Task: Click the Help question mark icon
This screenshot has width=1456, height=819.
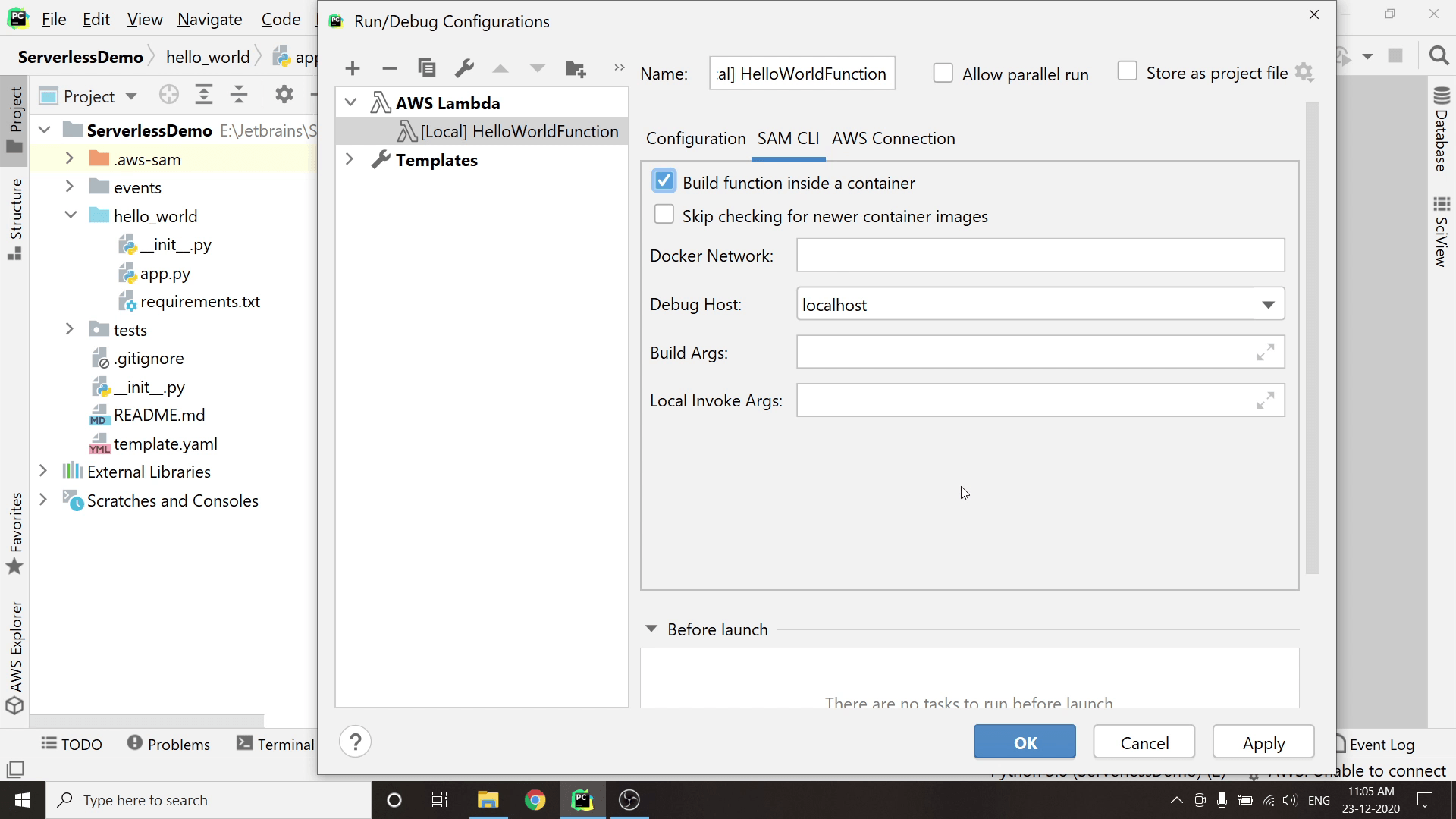Action: [355, 742]
